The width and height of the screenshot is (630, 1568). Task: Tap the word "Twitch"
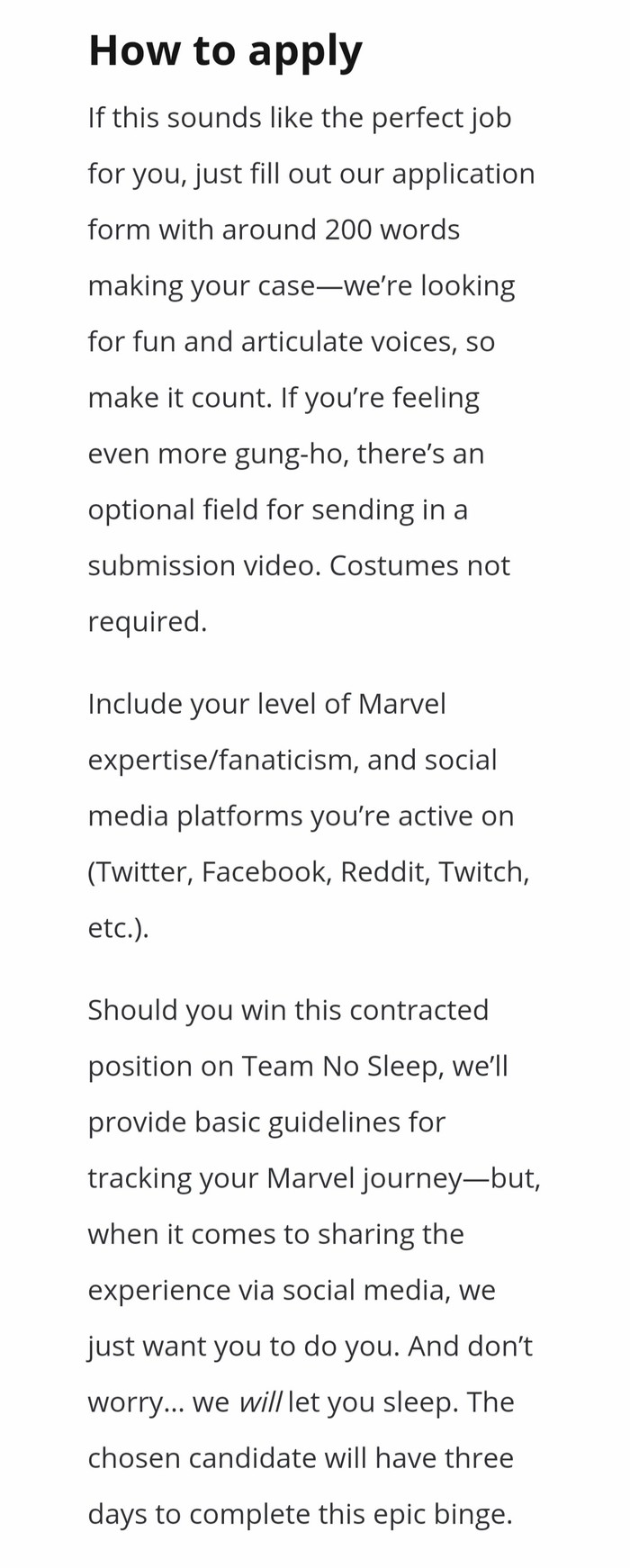coord(481,872)
